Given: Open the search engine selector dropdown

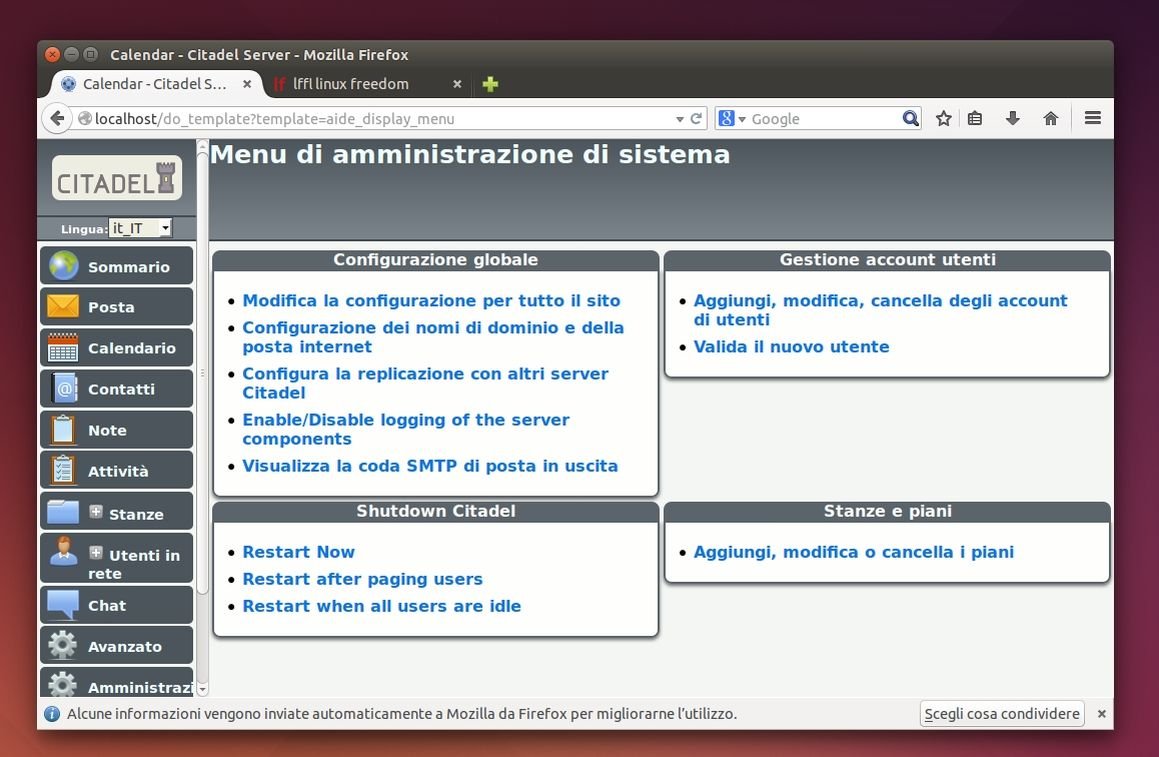Looking at the screenshot, I should point(732,118).
